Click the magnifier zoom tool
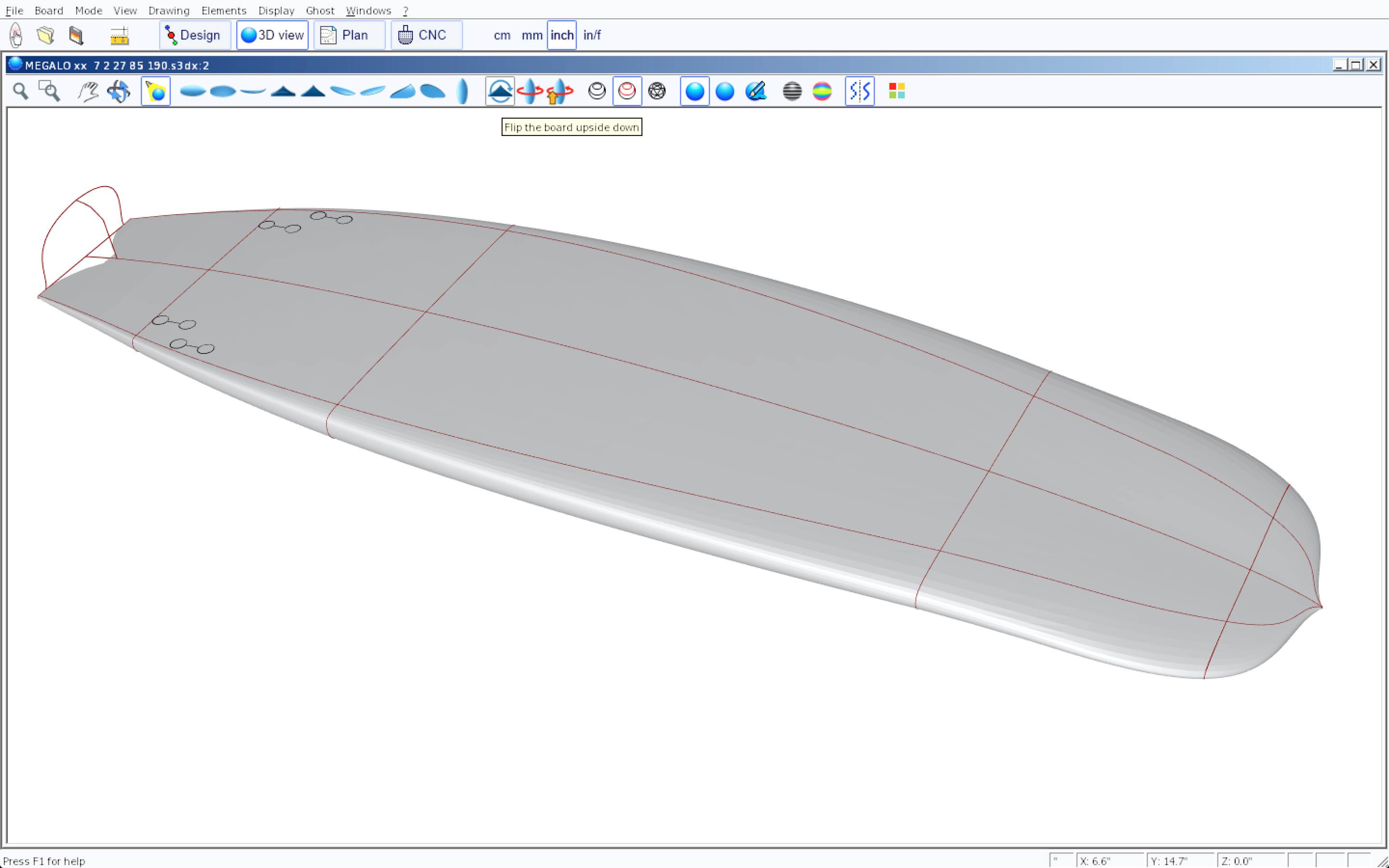1389x868 pixels. (x=21, y=91)
